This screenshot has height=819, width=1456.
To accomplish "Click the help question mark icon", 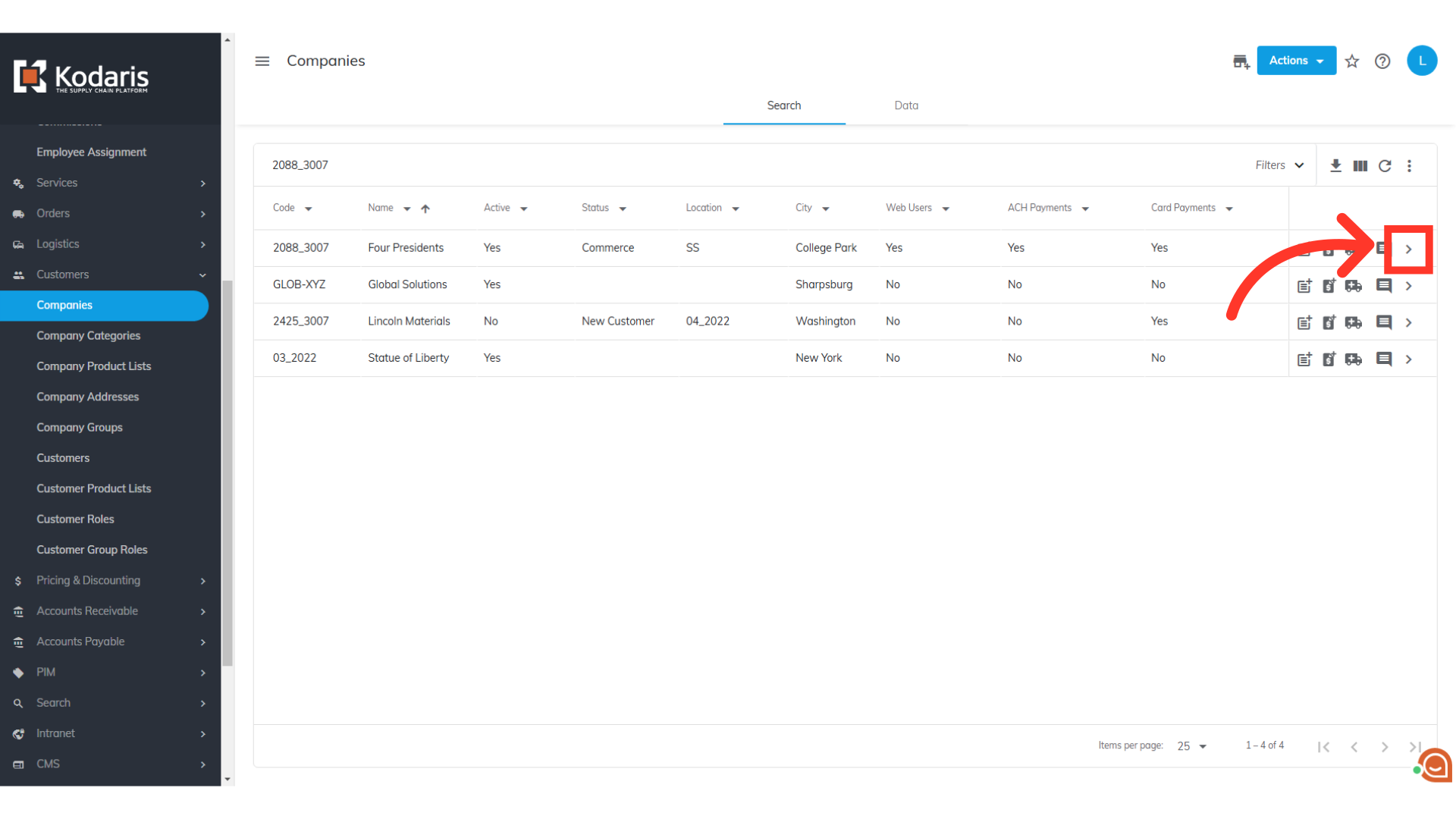I will tap(1382, 61).
